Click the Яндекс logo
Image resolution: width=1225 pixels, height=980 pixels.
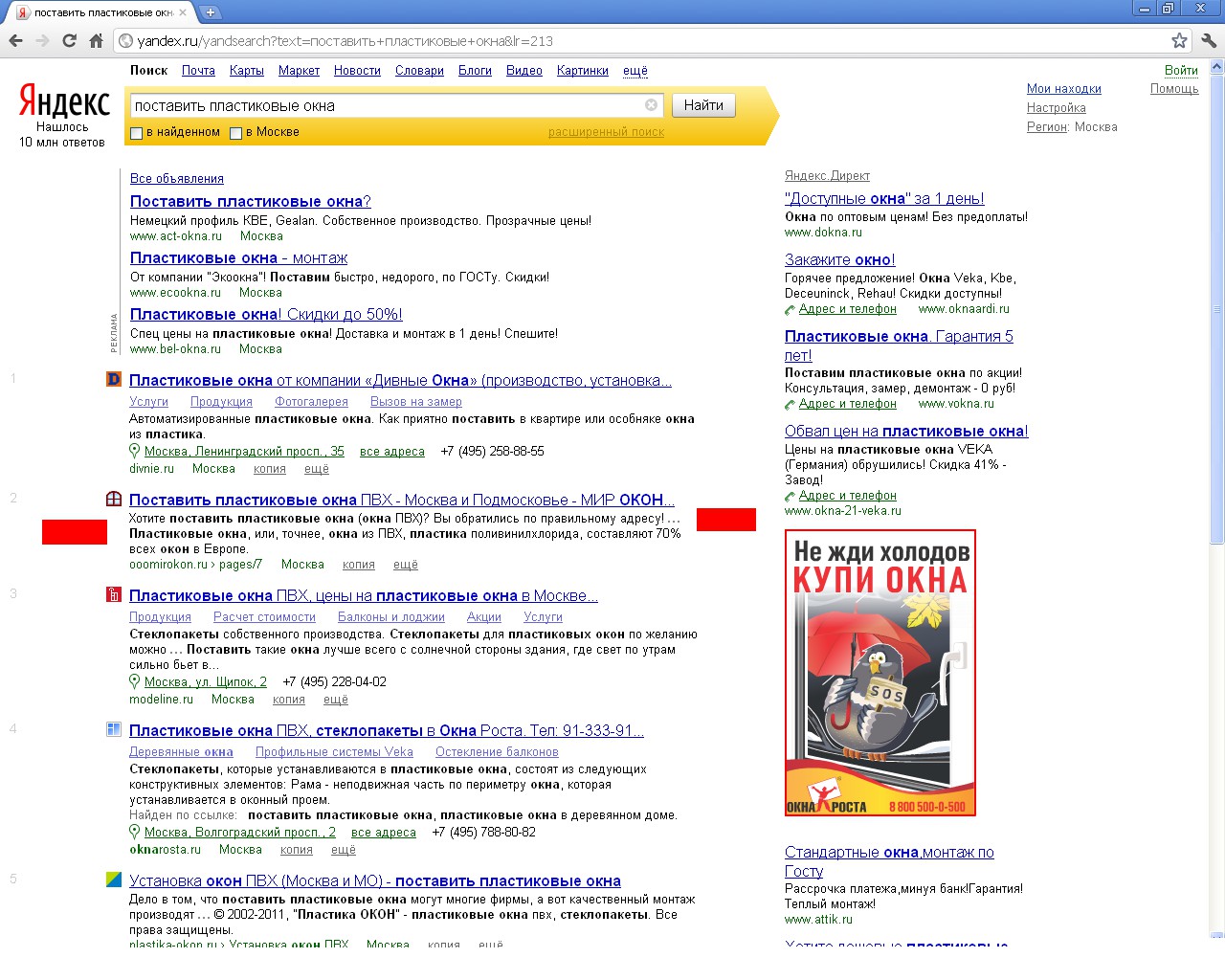pyautogui.click(x=64, y=101)
